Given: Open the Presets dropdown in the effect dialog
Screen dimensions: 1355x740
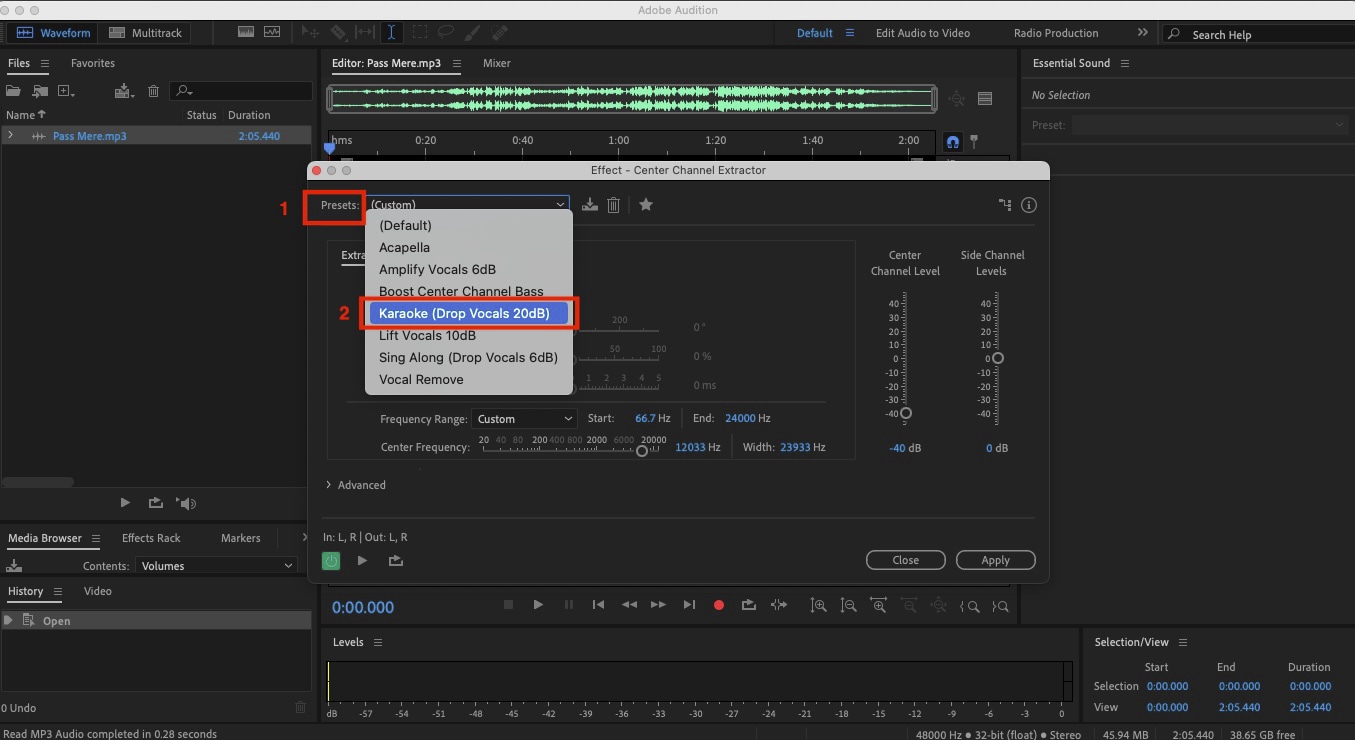Looking at the screenshot, I should point(468,204).
